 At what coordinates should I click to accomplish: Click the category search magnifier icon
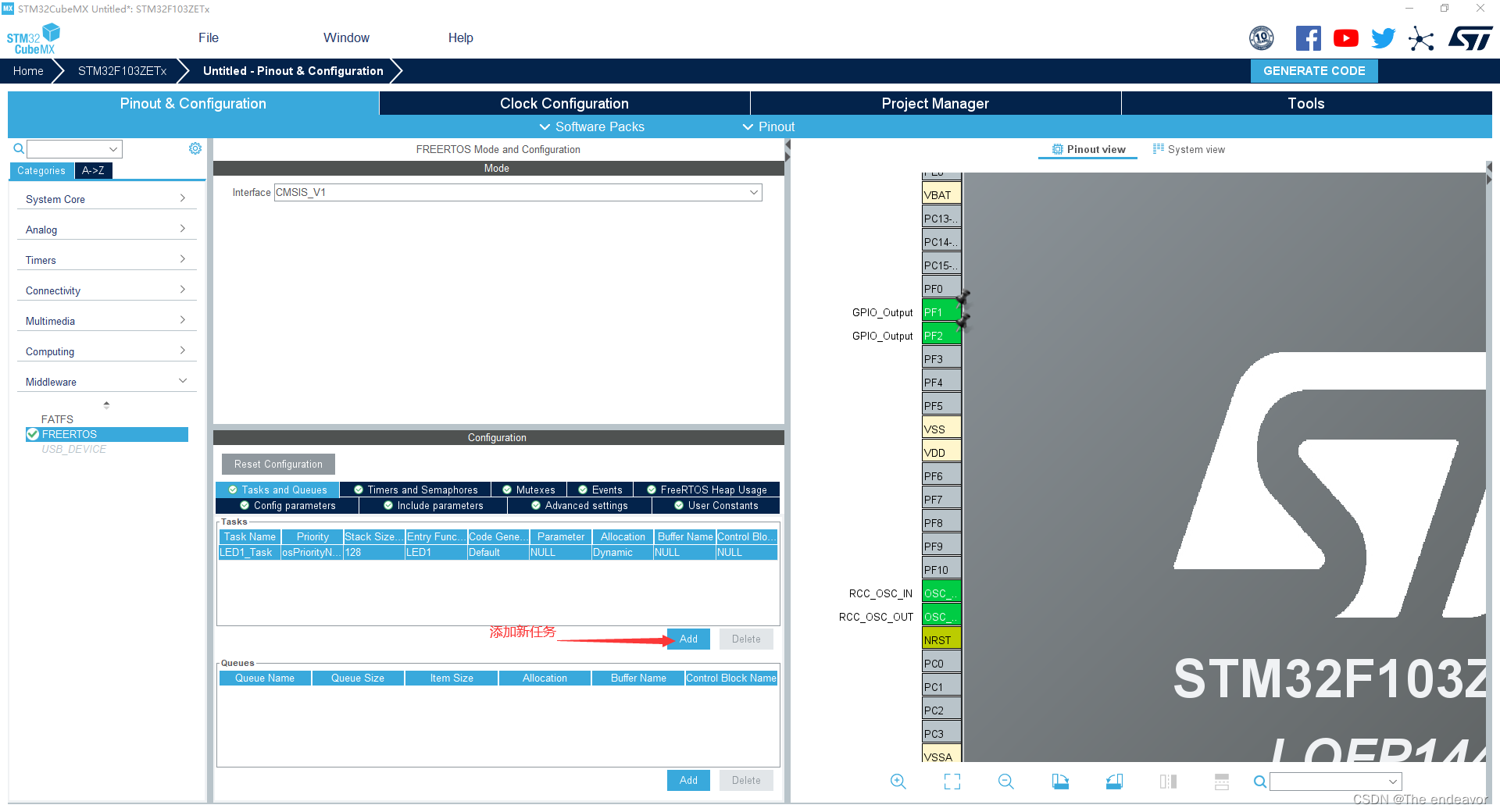(x=19, y=148)
